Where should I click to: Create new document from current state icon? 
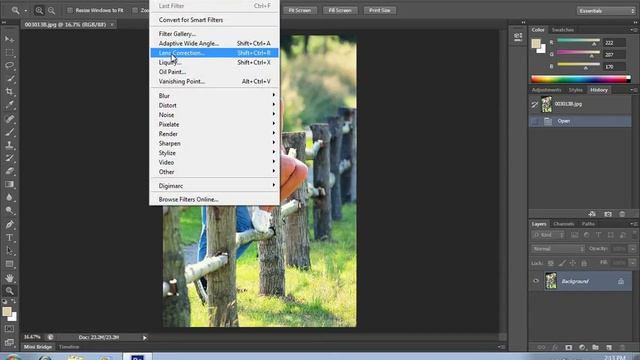coord(592,214)
